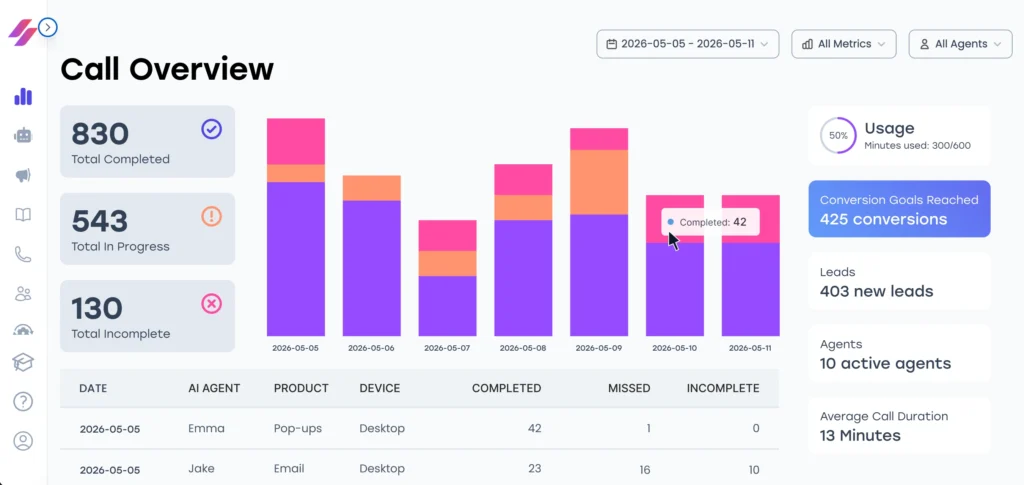The width and height of the screenshot is (1024, 485).
Task: Open the people contacts sidebar icon
Action: 23,294
